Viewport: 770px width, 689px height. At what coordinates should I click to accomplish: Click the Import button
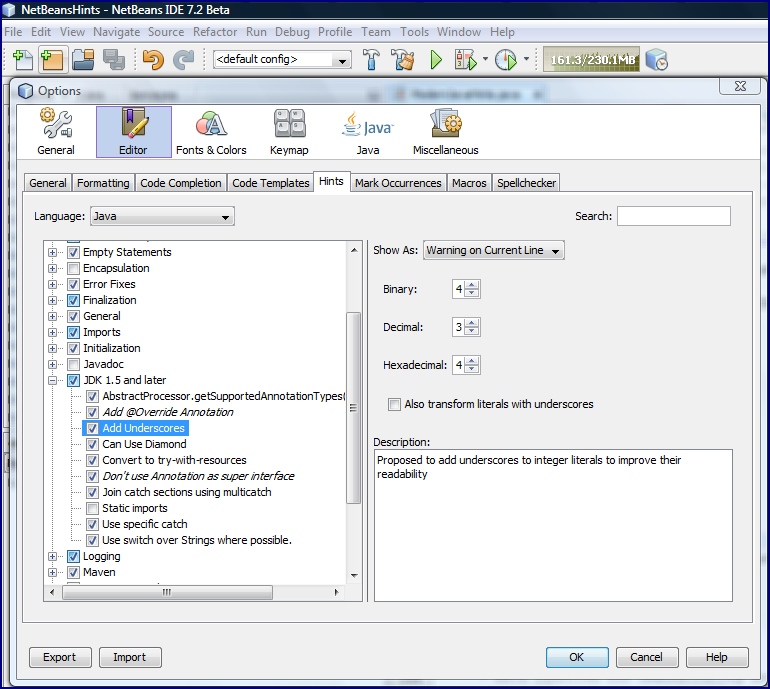[x=130, y=657]
